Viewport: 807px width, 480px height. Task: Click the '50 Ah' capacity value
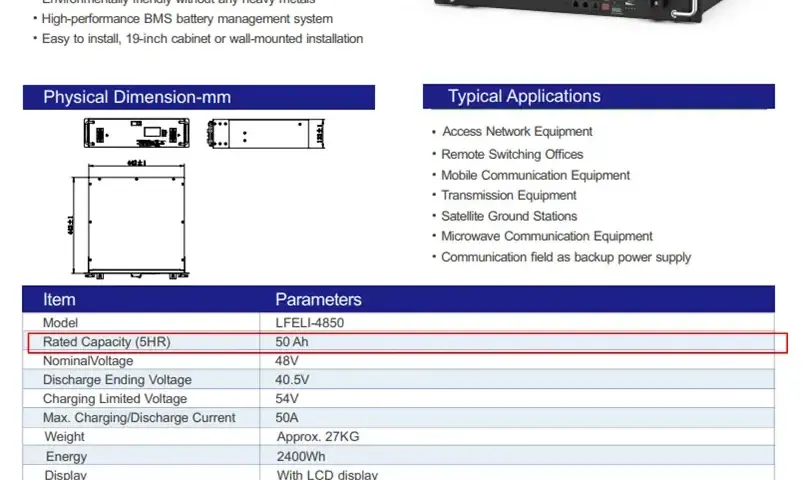tap(291, 342)
